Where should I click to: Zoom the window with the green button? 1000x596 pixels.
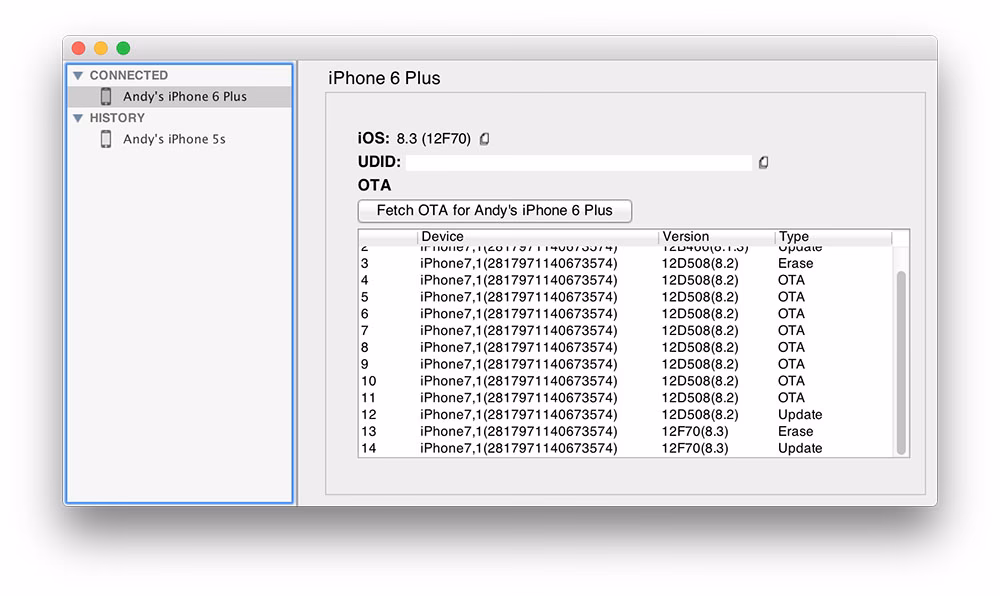tap(123, 48)
